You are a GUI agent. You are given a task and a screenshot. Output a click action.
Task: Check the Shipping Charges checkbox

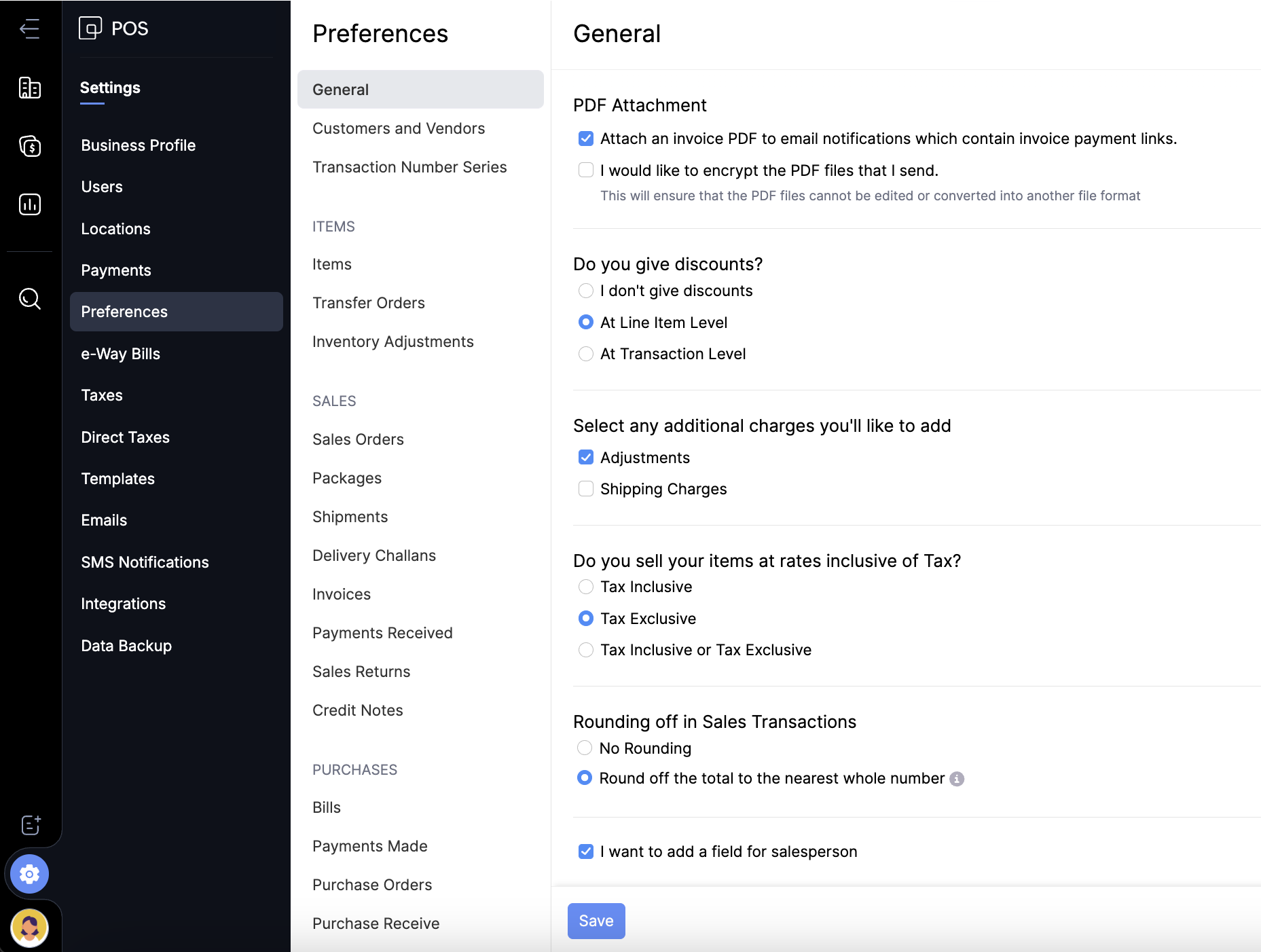[x=585, y=489]
